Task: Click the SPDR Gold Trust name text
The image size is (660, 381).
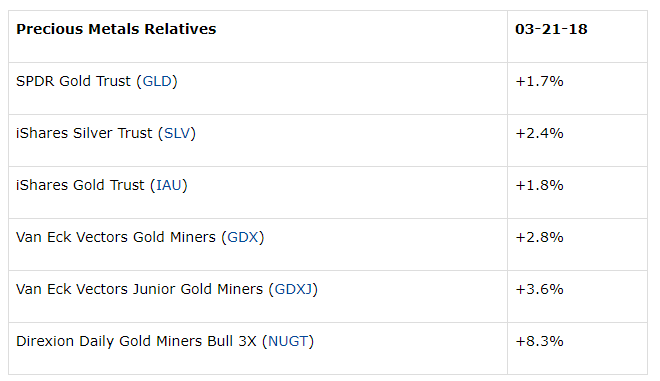Action: (73, 81)
